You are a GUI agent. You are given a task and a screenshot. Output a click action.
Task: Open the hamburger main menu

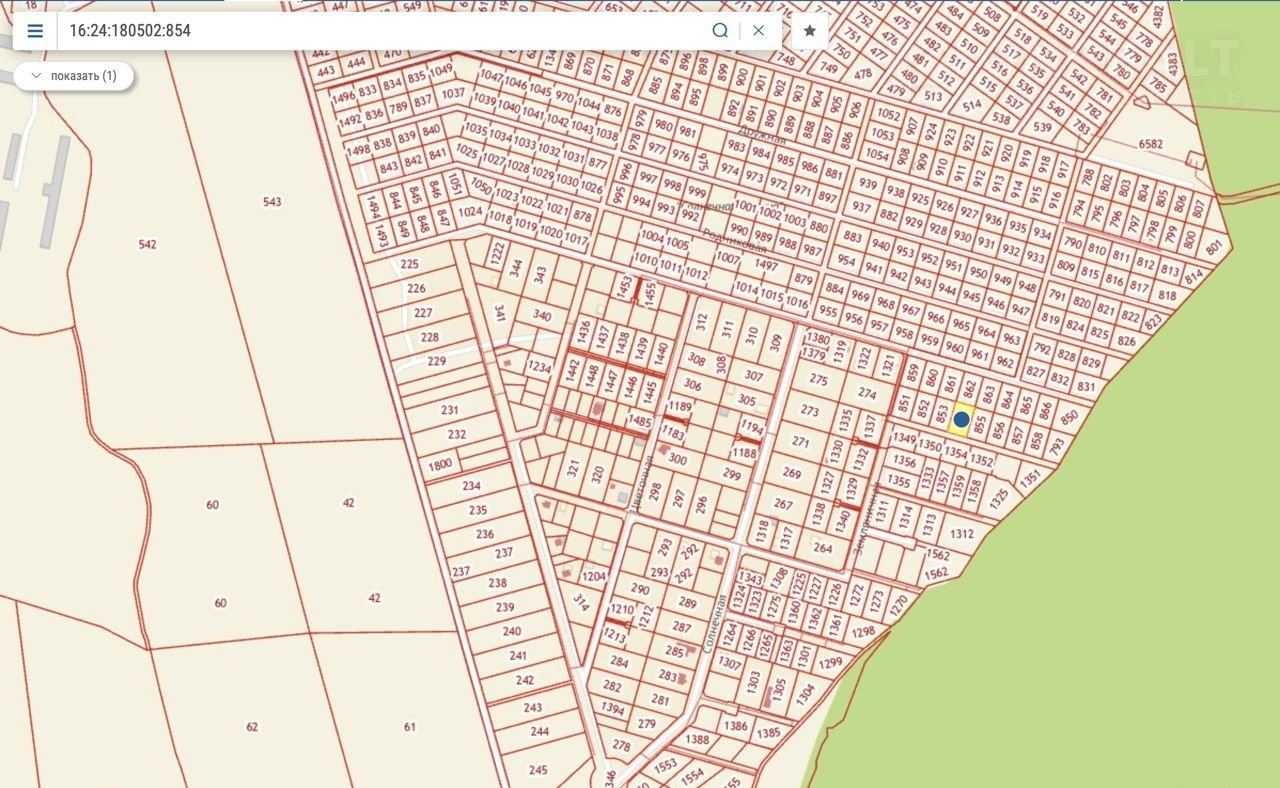click(35, 31)
